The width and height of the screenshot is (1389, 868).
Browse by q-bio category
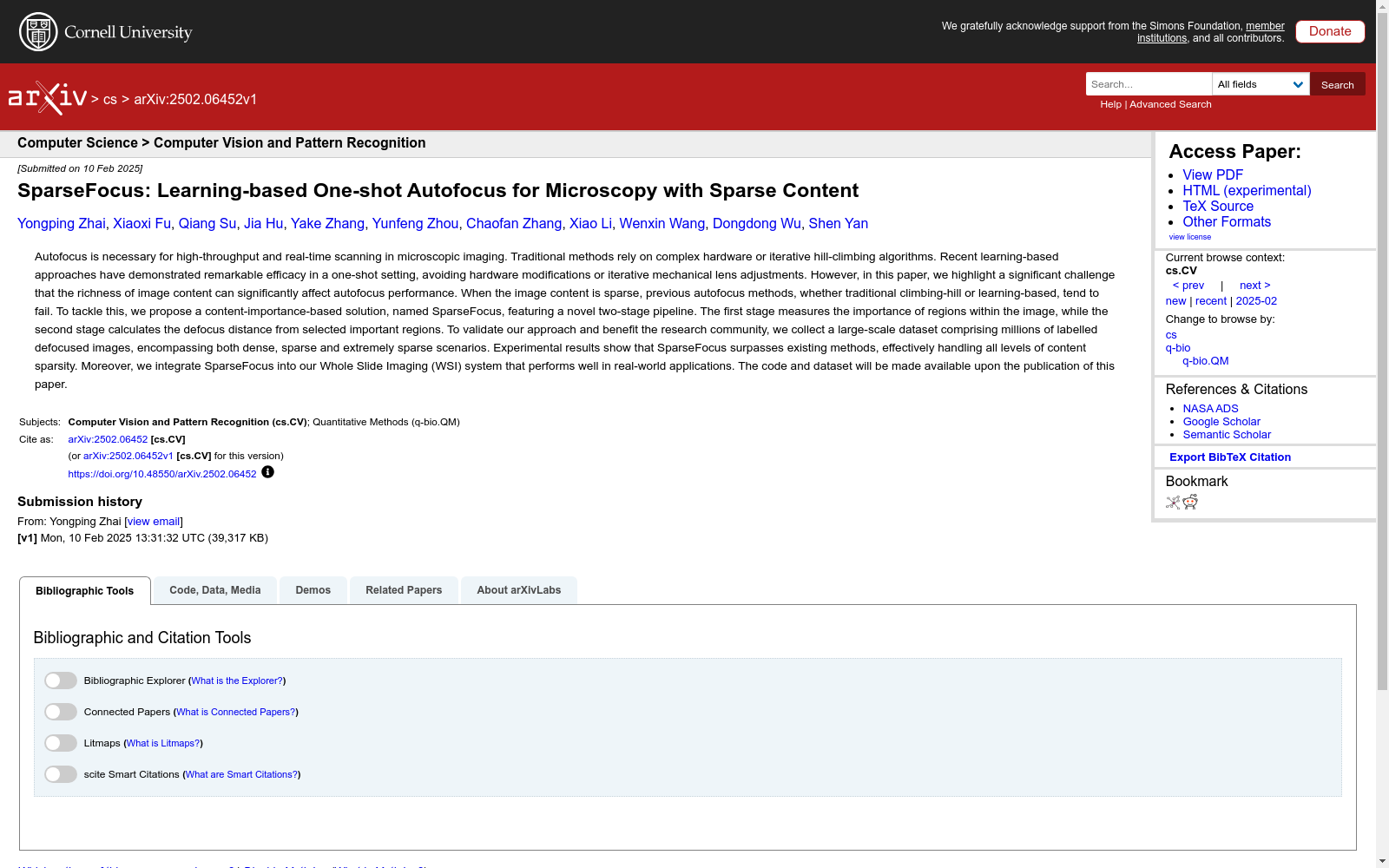1178,348
